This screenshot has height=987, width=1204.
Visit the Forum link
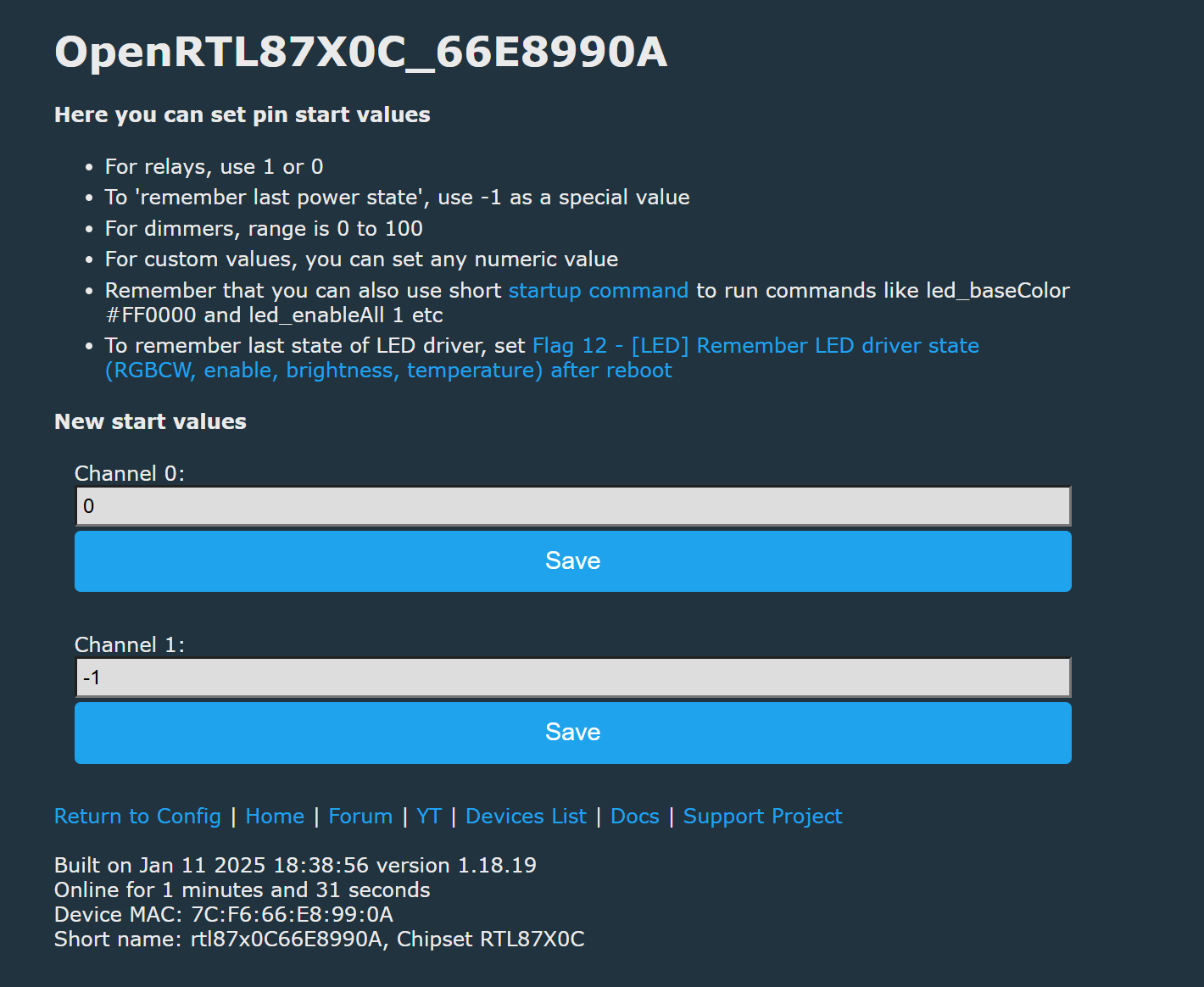pyautogui.click(x=360, y=817)
